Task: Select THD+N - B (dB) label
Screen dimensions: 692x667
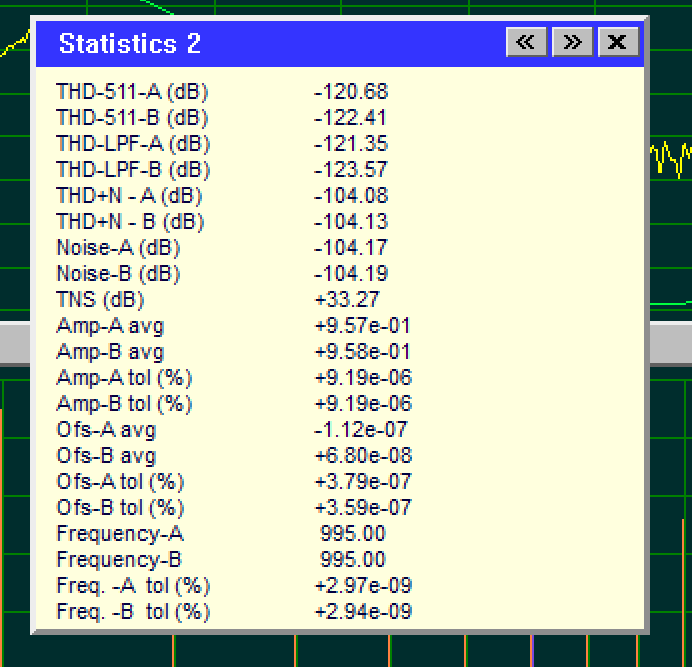Action: point(130,222)
